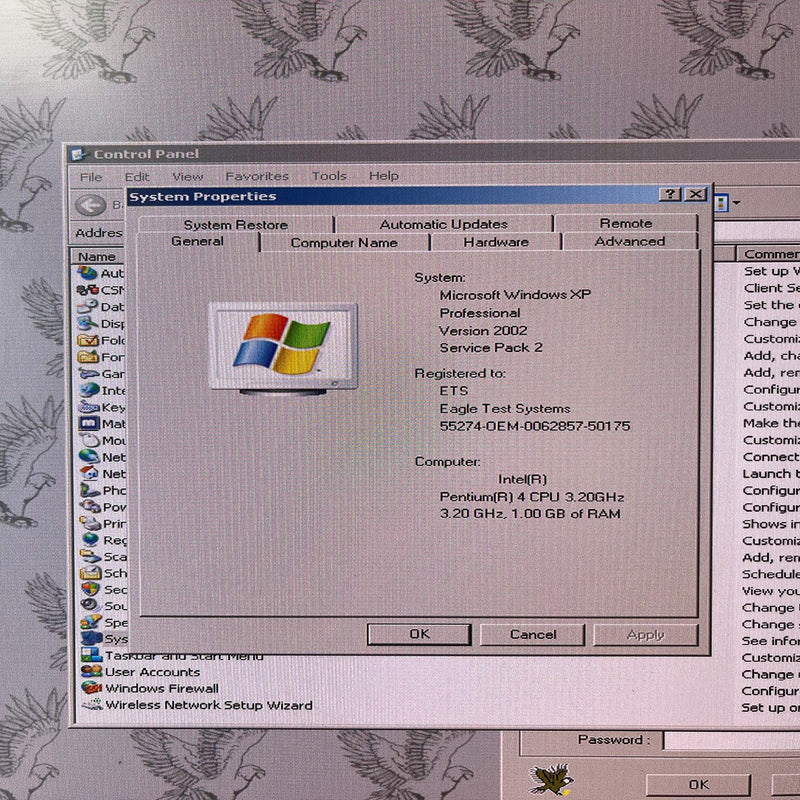
Task: Open the Advanced tab
Action: (629, 241)
